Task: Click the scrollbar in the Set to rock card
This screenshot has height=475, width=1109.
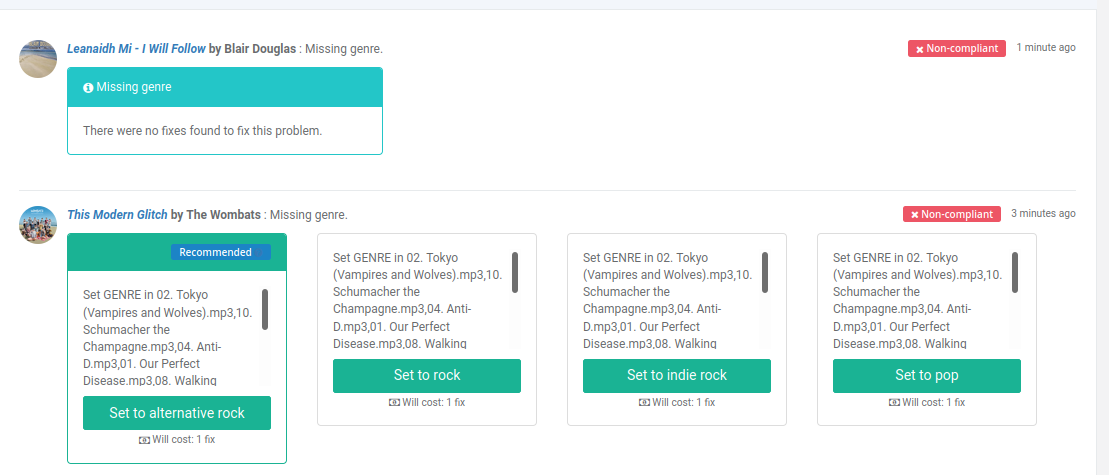Action: [x=515, y=272]
